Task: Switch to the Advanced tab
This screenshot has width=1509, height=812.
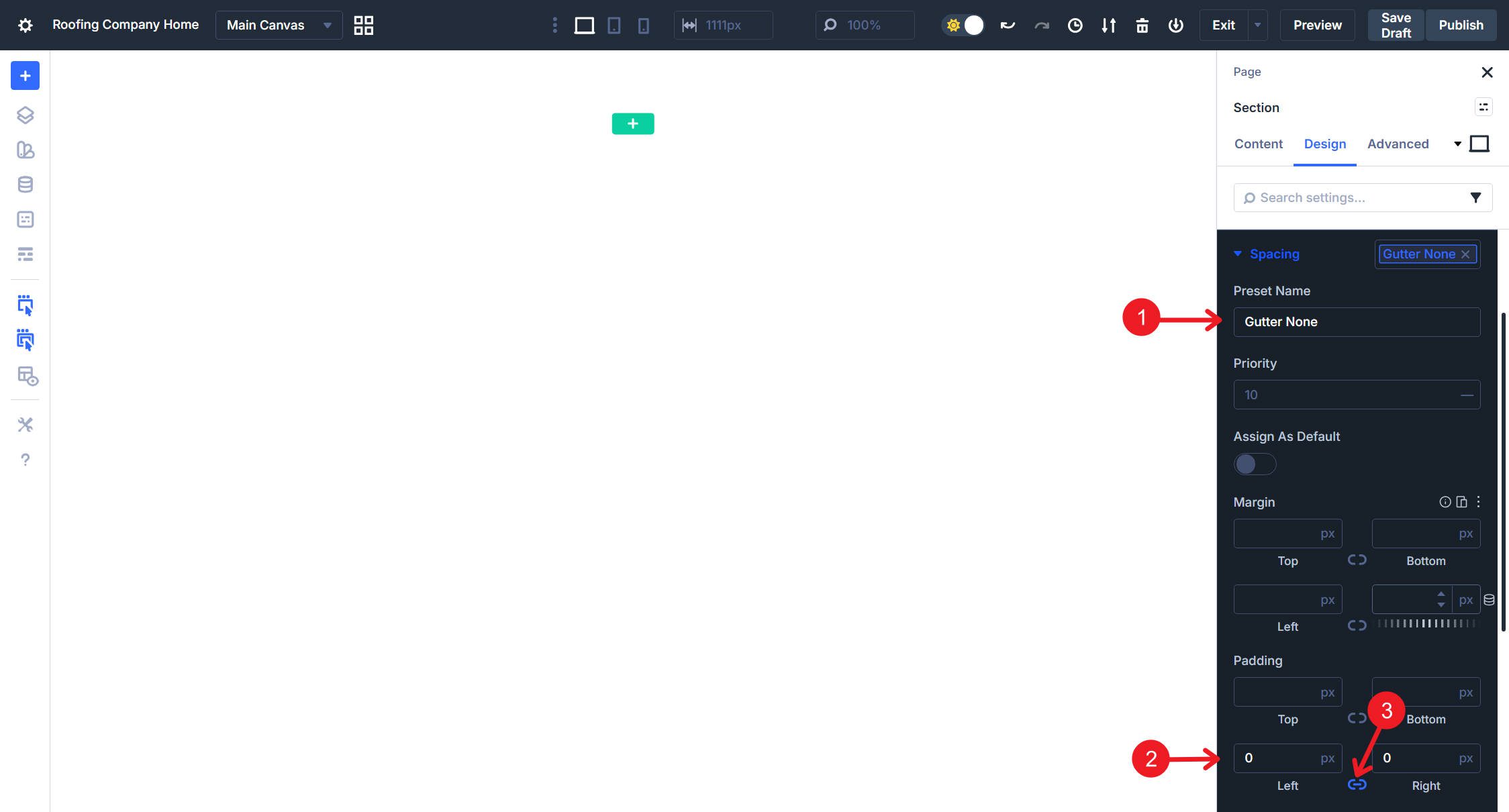Action: (x=1398, y=144)
